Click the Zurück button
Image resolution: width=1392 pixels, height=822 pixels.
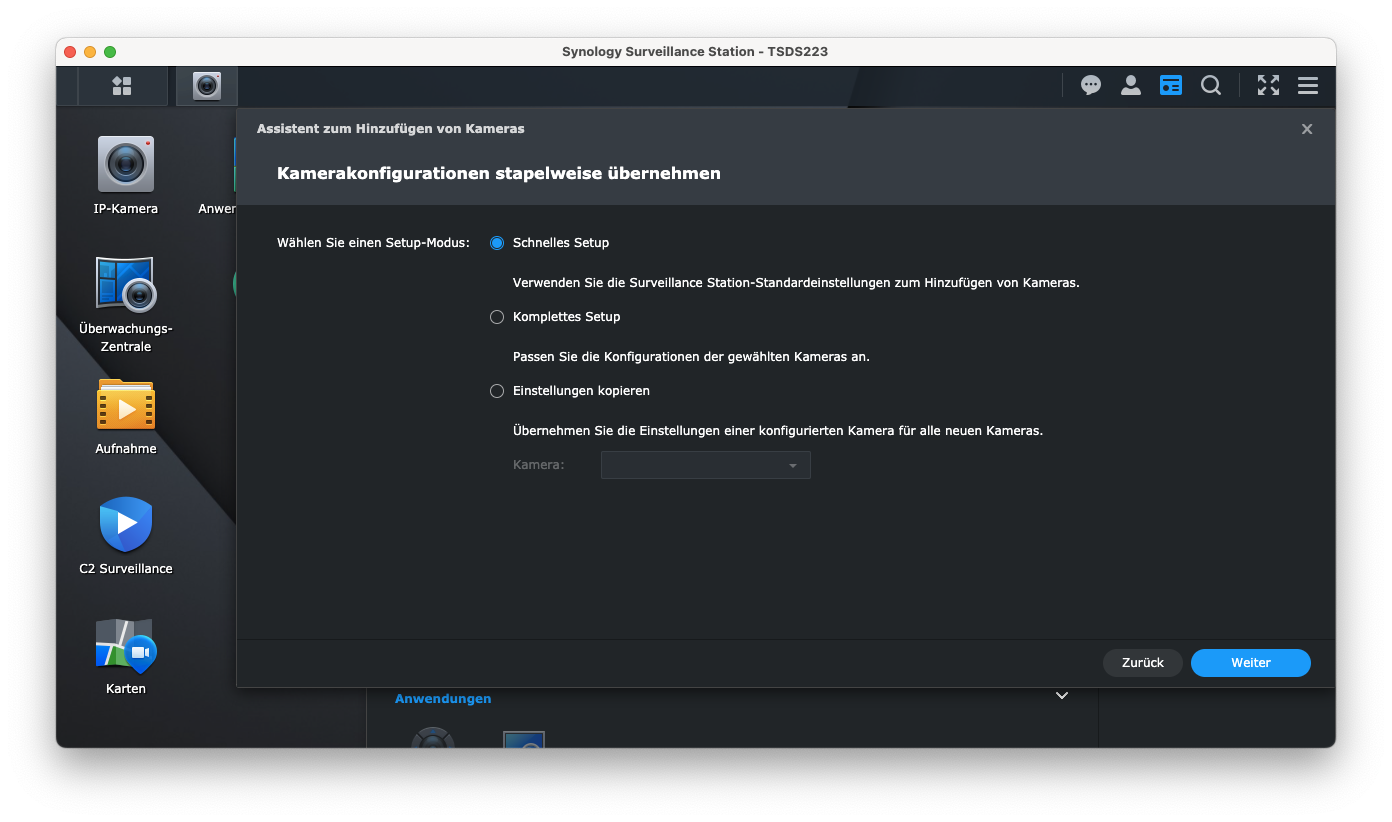point(1142,663)
